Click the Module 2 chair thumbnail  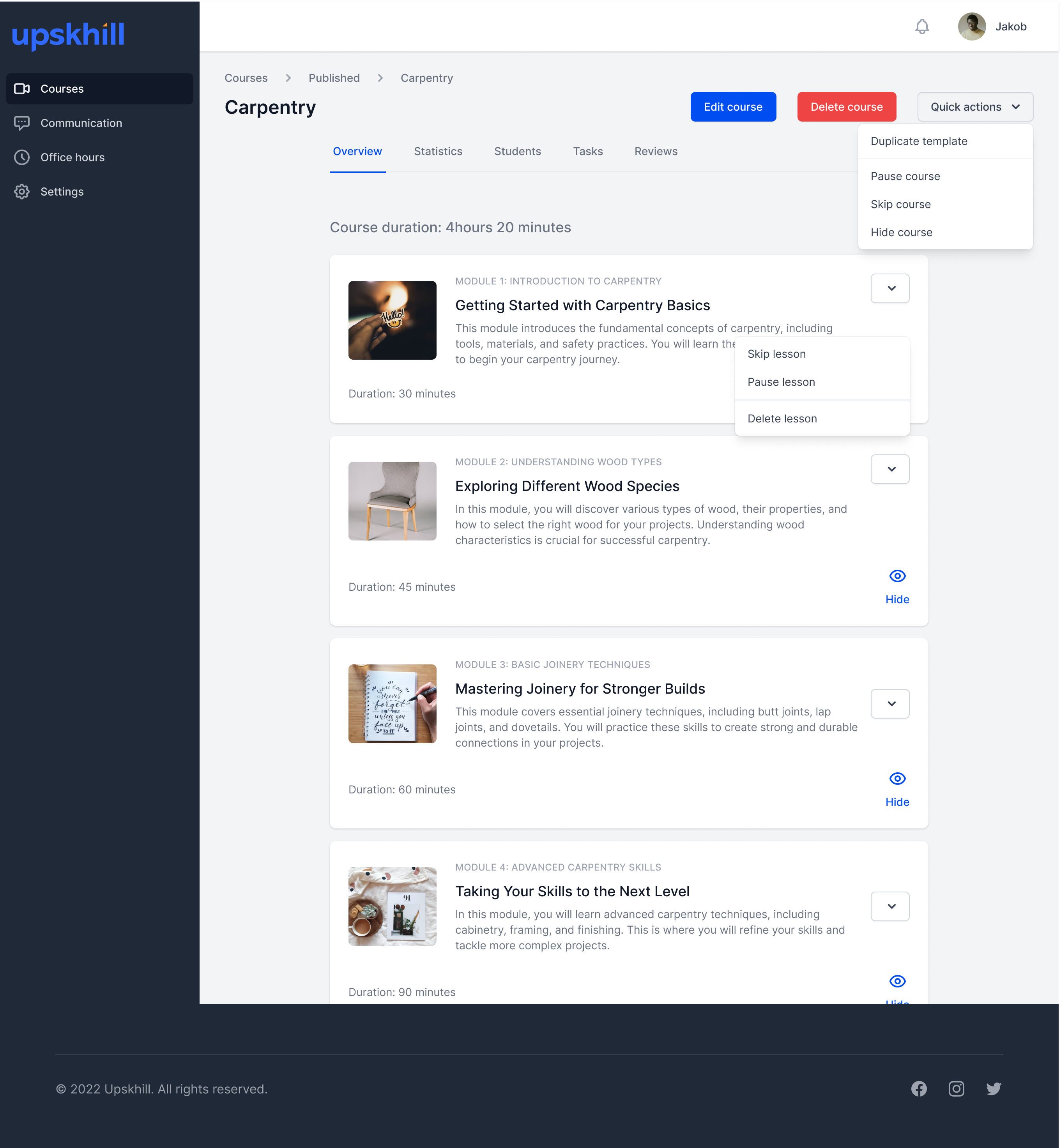[392, 501]
